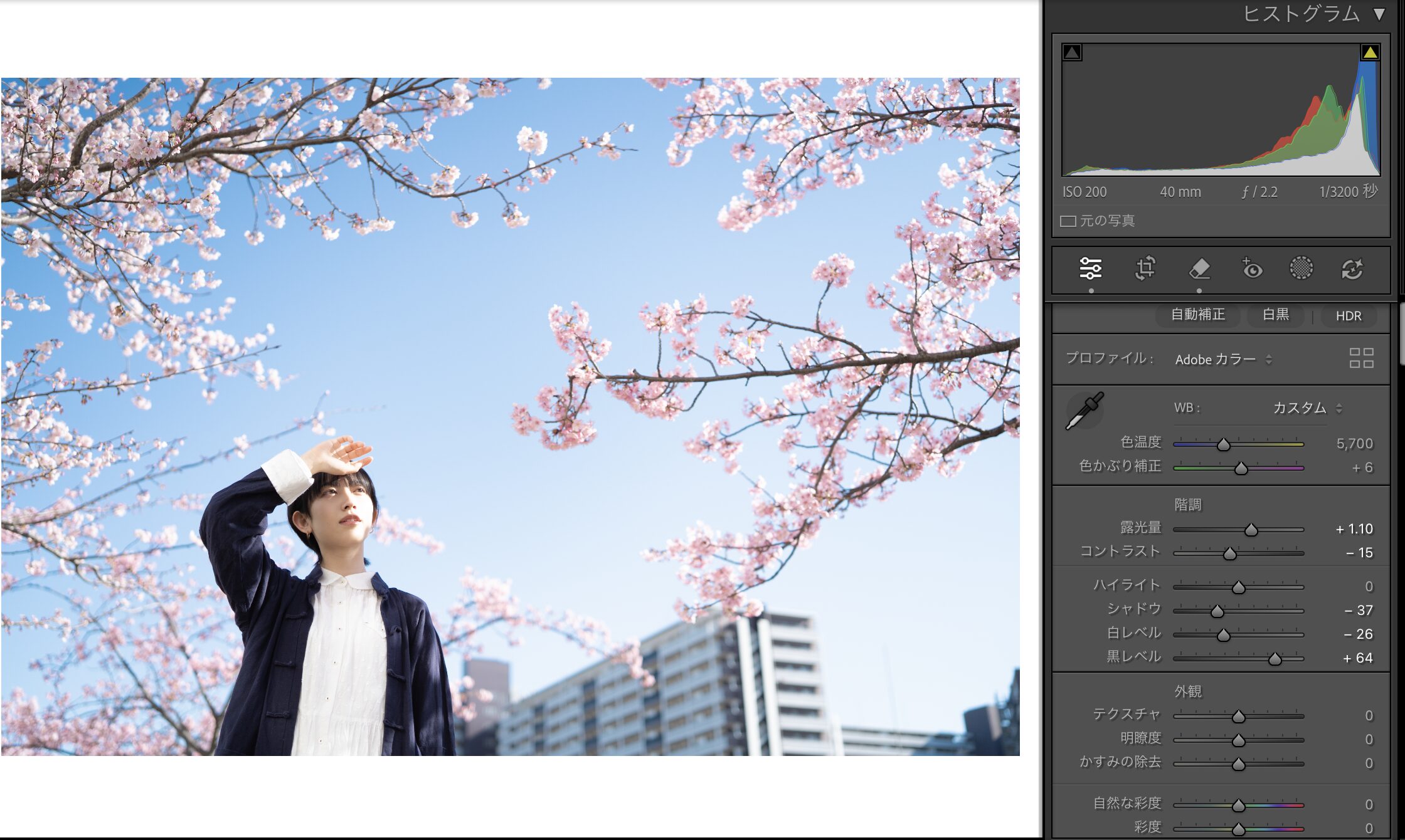Viewport: 1405px width, 840px height.
Task: Toggle highlight clipping indicator in histogram
Action: coord(1370,52)
